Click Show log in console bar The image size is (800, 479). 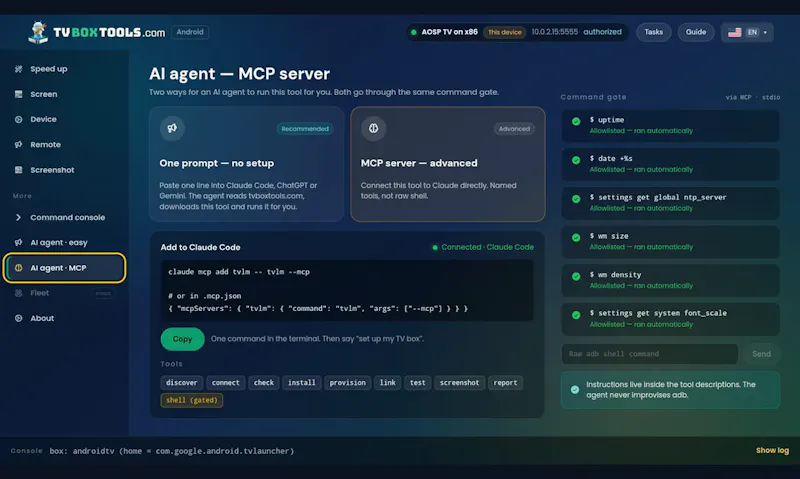pyautogui.click(x=772, y=450)
